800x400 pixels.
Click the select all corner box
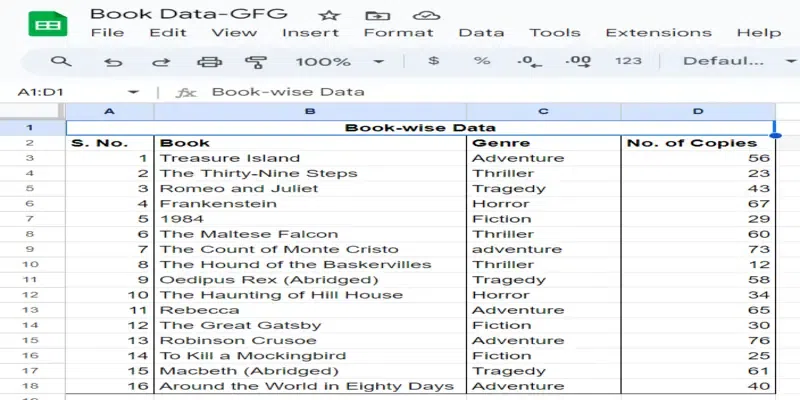pos(33,111)
